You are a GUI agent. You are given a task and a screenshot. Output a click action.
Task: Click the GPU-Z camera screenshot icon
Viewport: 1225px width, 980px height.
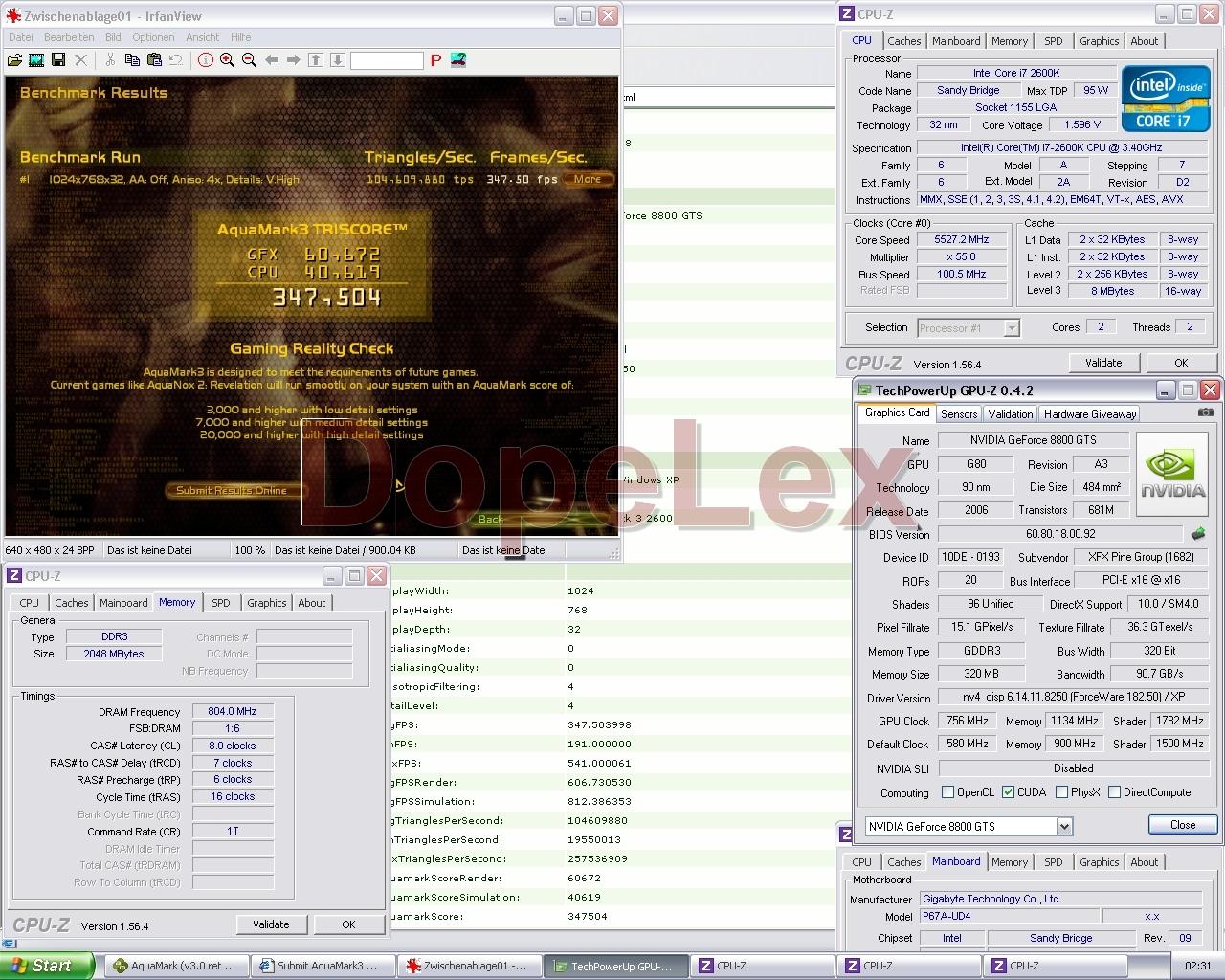(1206, 412)
